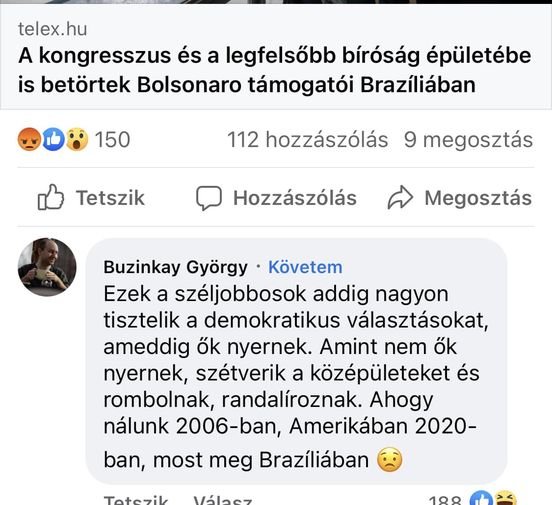Click the Tetszik label on the post

(110, 198)
